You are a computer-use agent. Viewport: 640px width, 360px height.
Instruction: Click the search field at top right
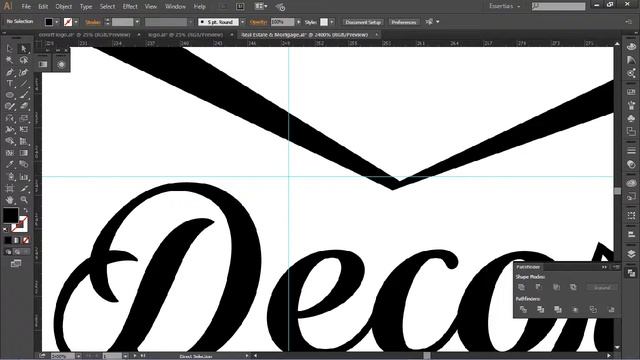click(x=558, y=6)
